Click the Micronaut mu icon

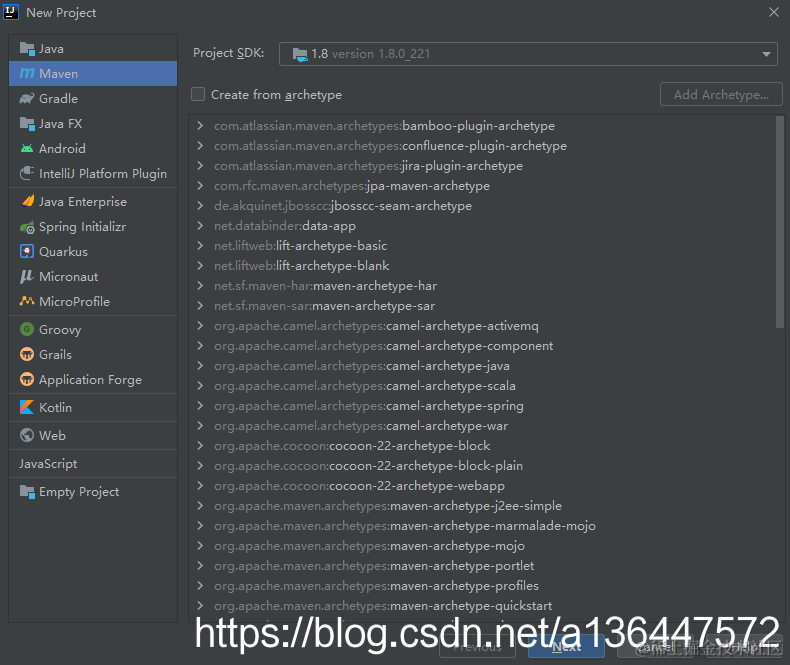pyautogui.click(x=27, y=277)
